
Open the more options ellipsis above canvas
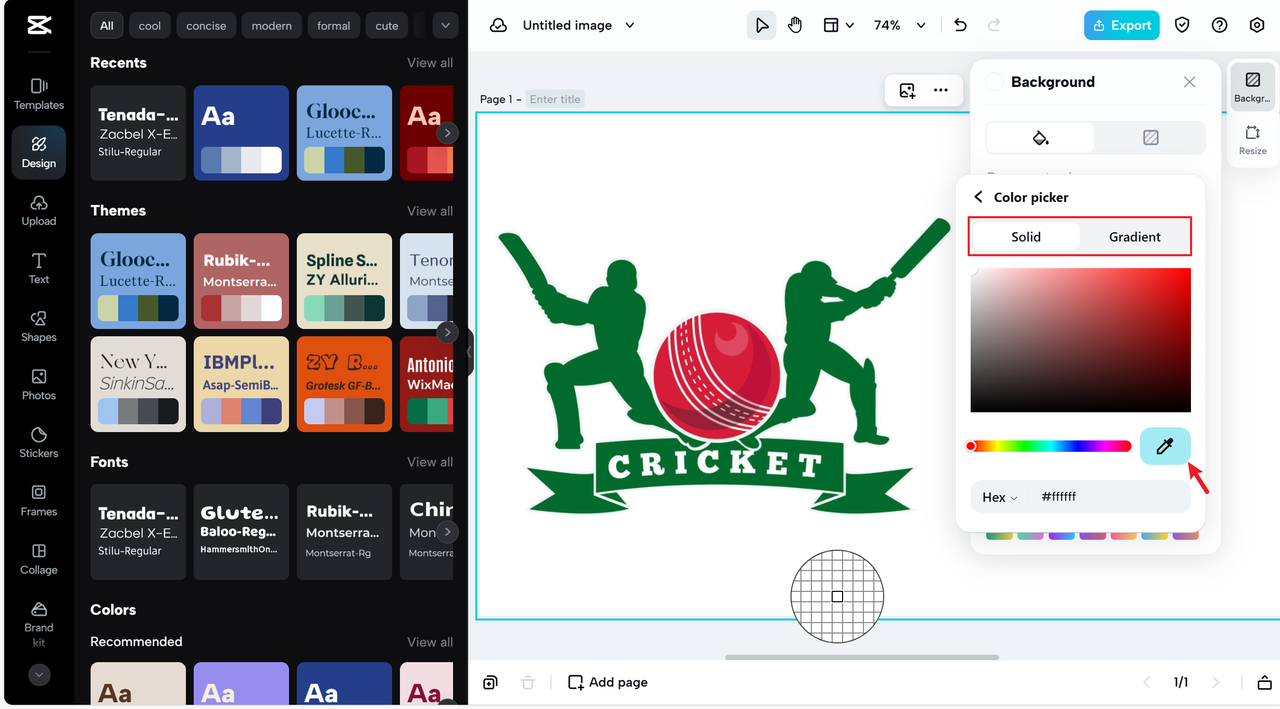point(941,90)
